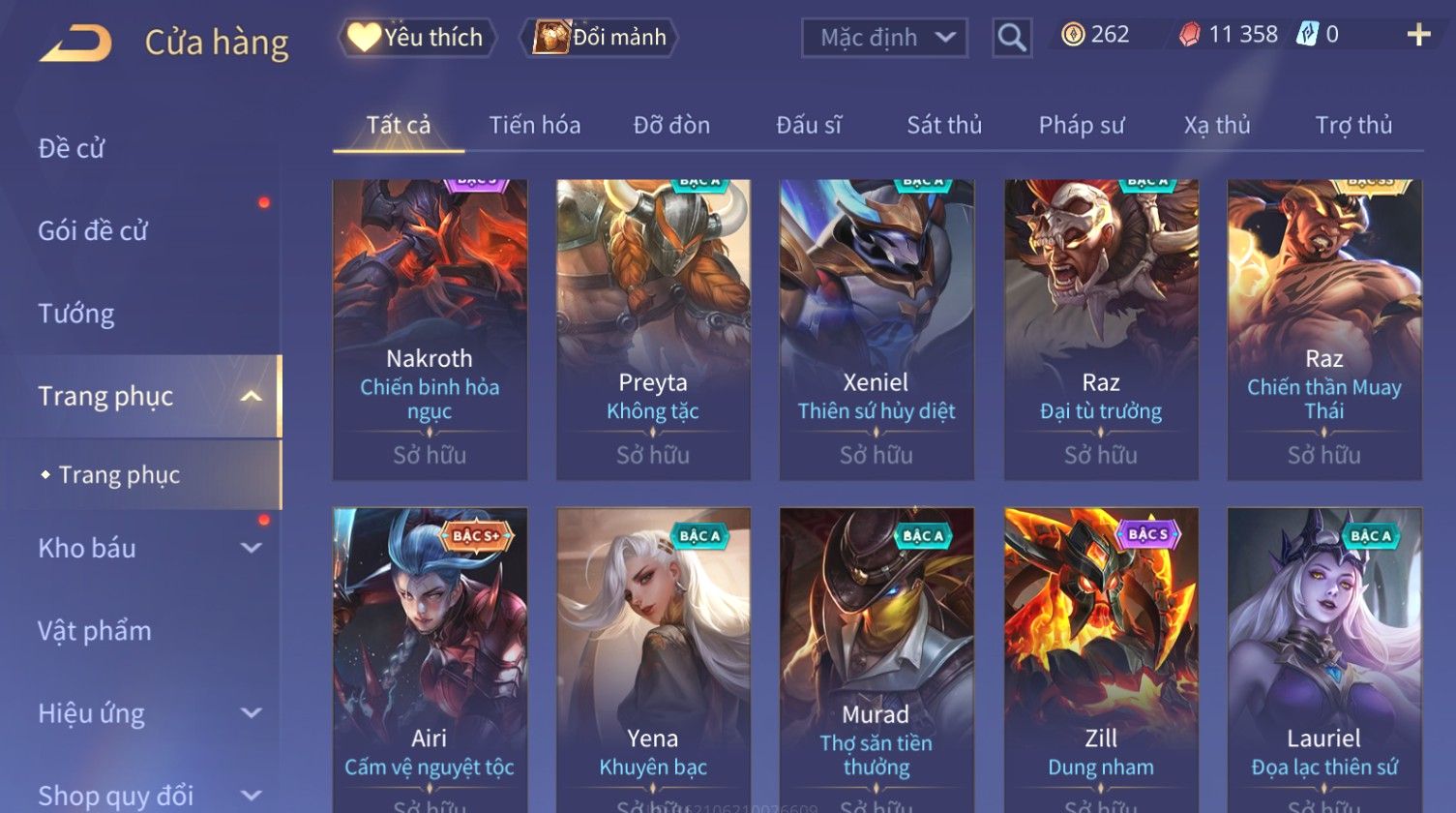
Task: Switch to the Sát thủ tab
Action: [x=944, y=125]
